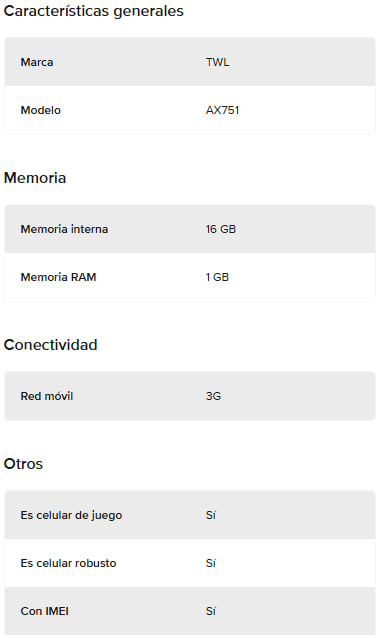
Task: Click the Características generales heading
Action: [94, 11]
